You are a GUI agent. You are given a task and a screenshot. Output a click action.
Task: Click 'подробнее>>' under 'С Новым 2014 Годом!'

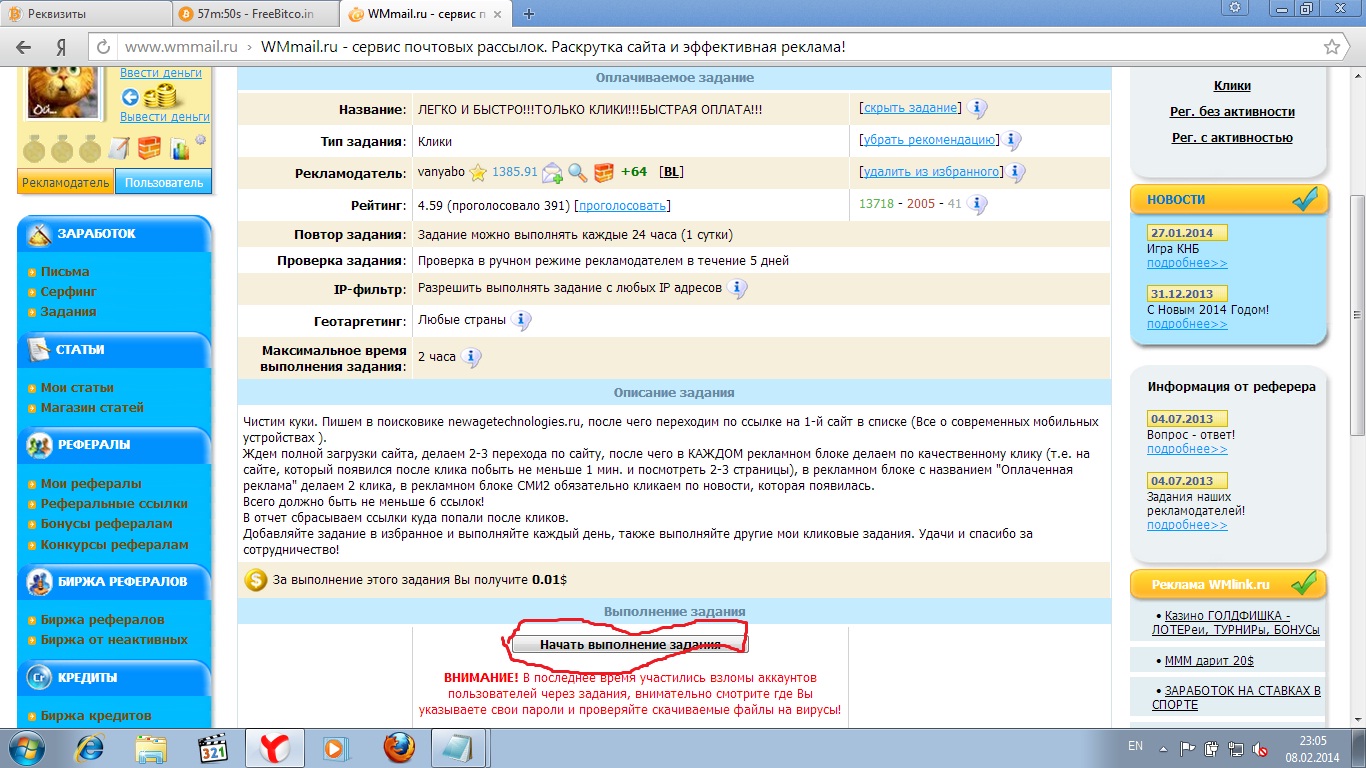pos(1187,324)
